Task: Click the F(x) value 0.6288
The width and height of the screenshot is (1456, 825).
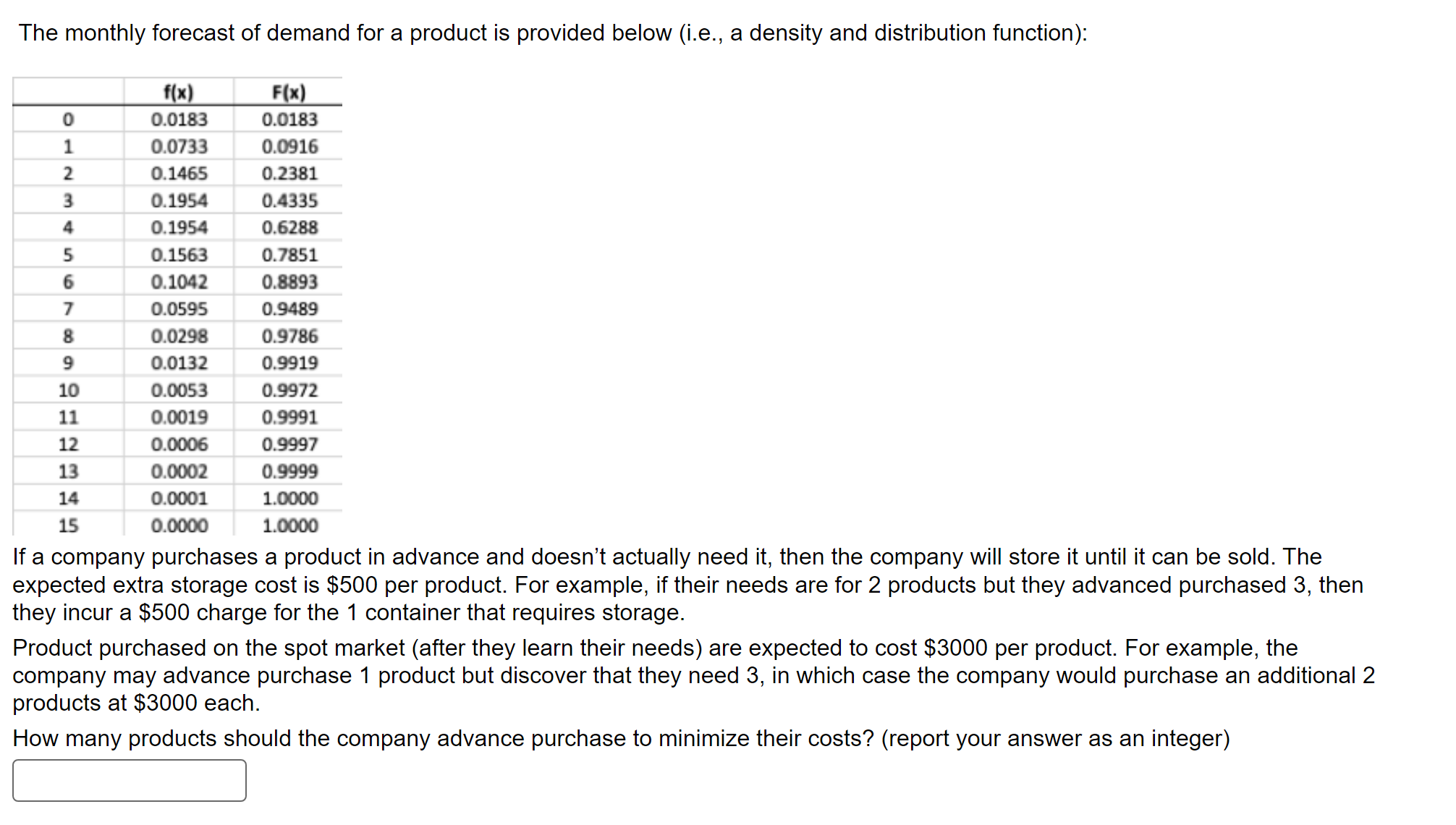Action: point(289,228)
